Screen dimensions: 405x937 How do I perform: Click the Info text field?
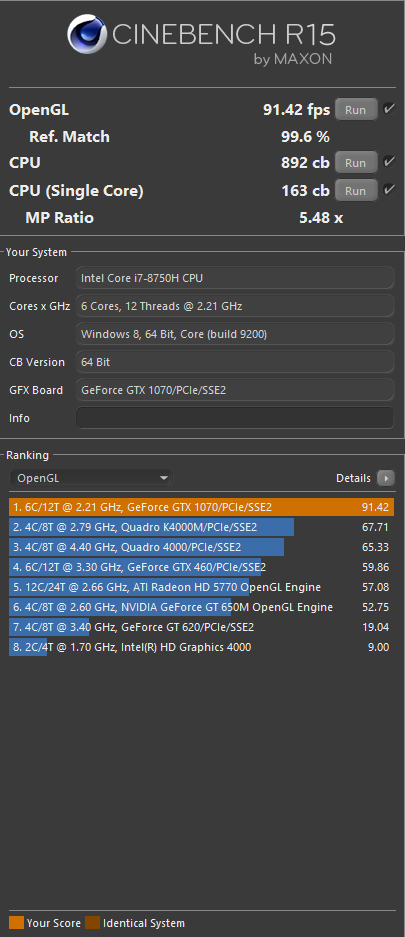[x=235, y=418]
